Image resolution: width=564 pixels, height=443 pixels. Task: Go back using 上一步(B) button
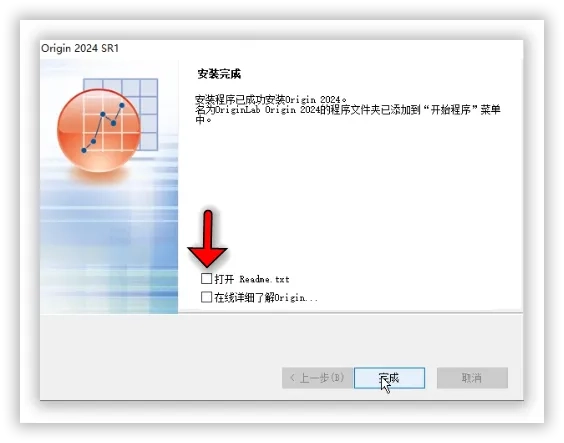click(x=317, y=378)
